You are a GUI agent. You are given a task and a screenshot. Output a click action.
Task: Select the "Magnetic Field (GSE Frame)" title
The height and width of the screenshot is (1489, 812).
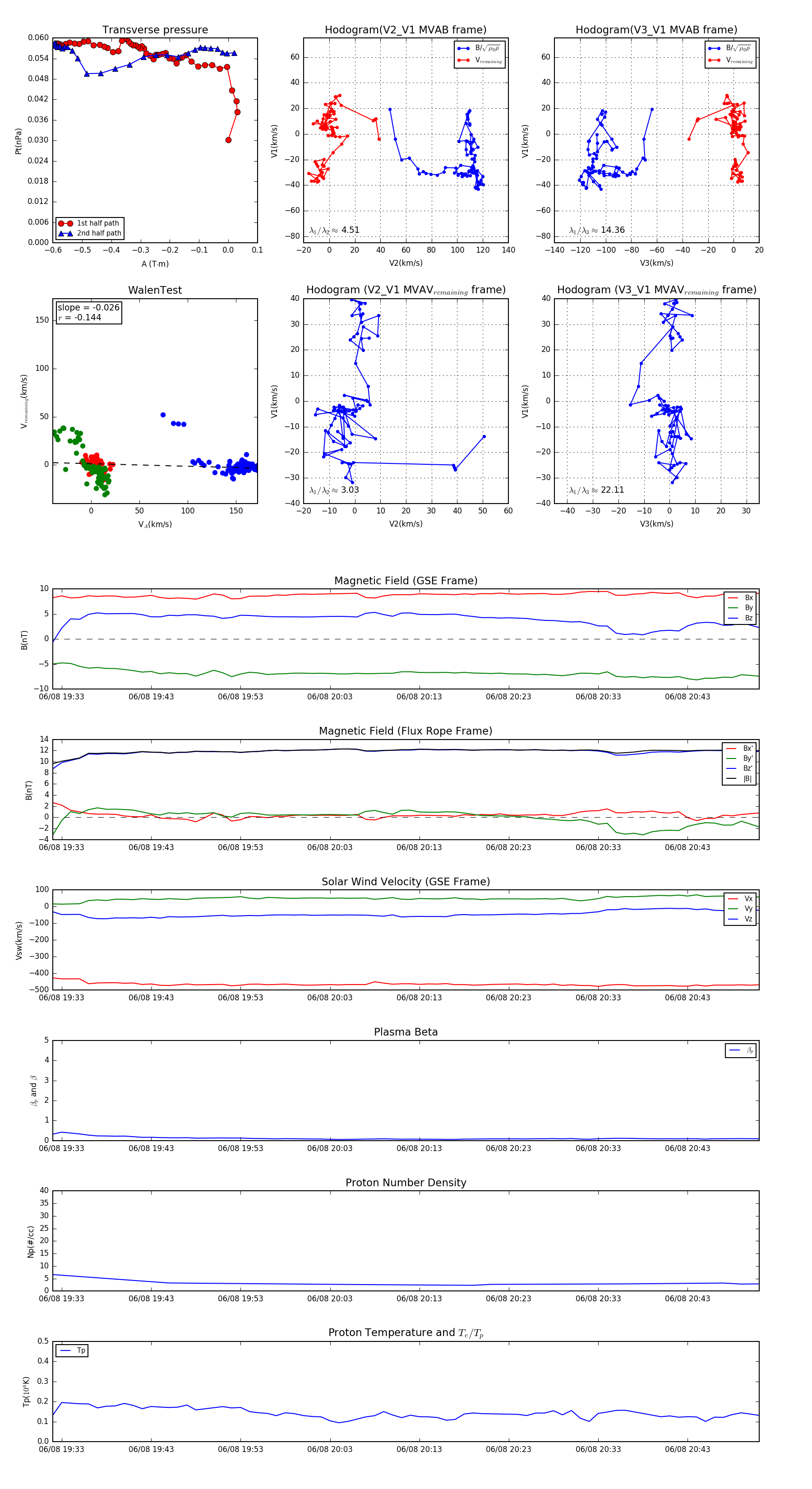pyautogui.click(x=406, y=581)
